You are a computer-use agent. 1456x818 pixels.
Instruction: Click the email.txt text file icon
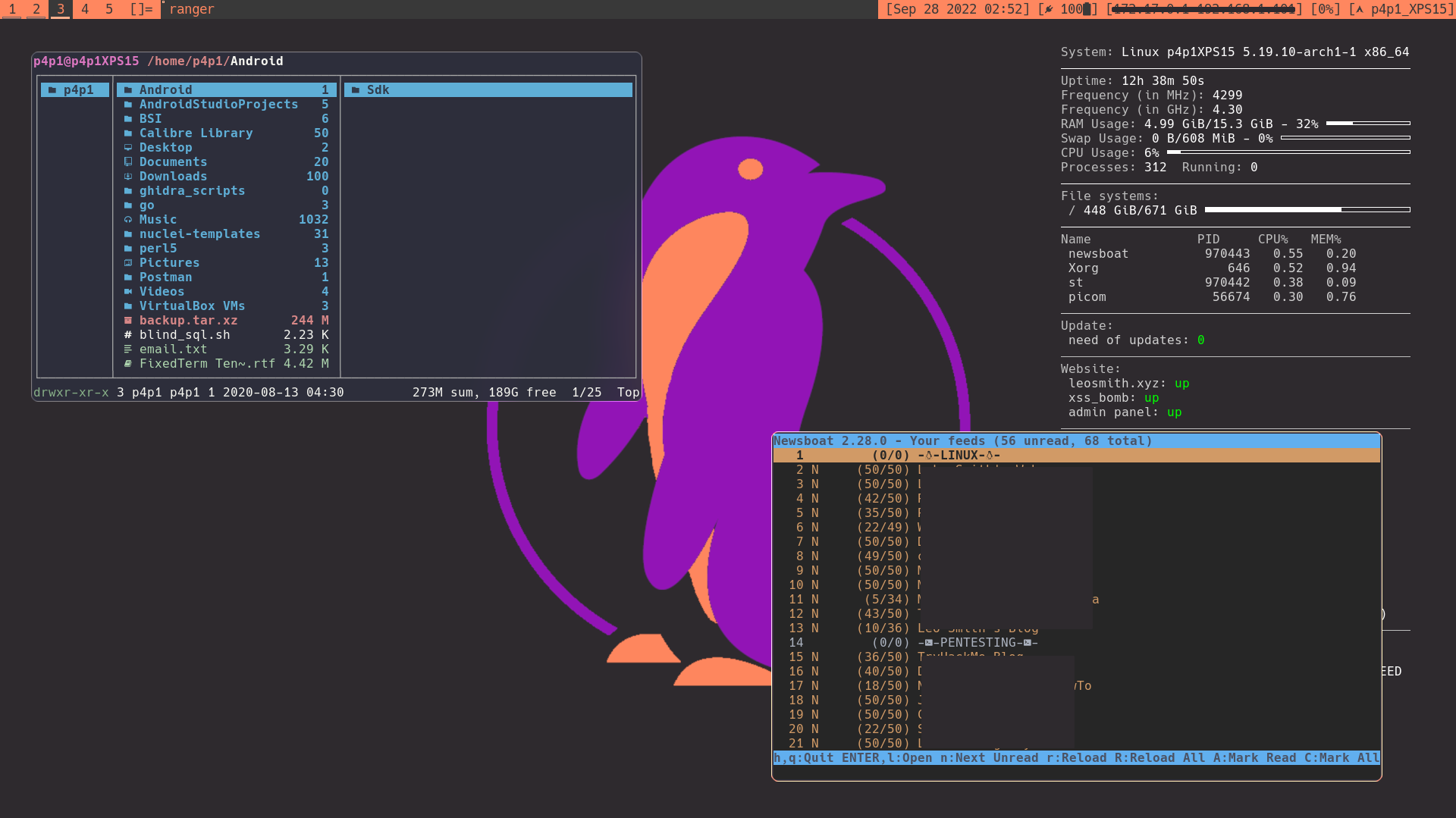[x=128, y=349]
